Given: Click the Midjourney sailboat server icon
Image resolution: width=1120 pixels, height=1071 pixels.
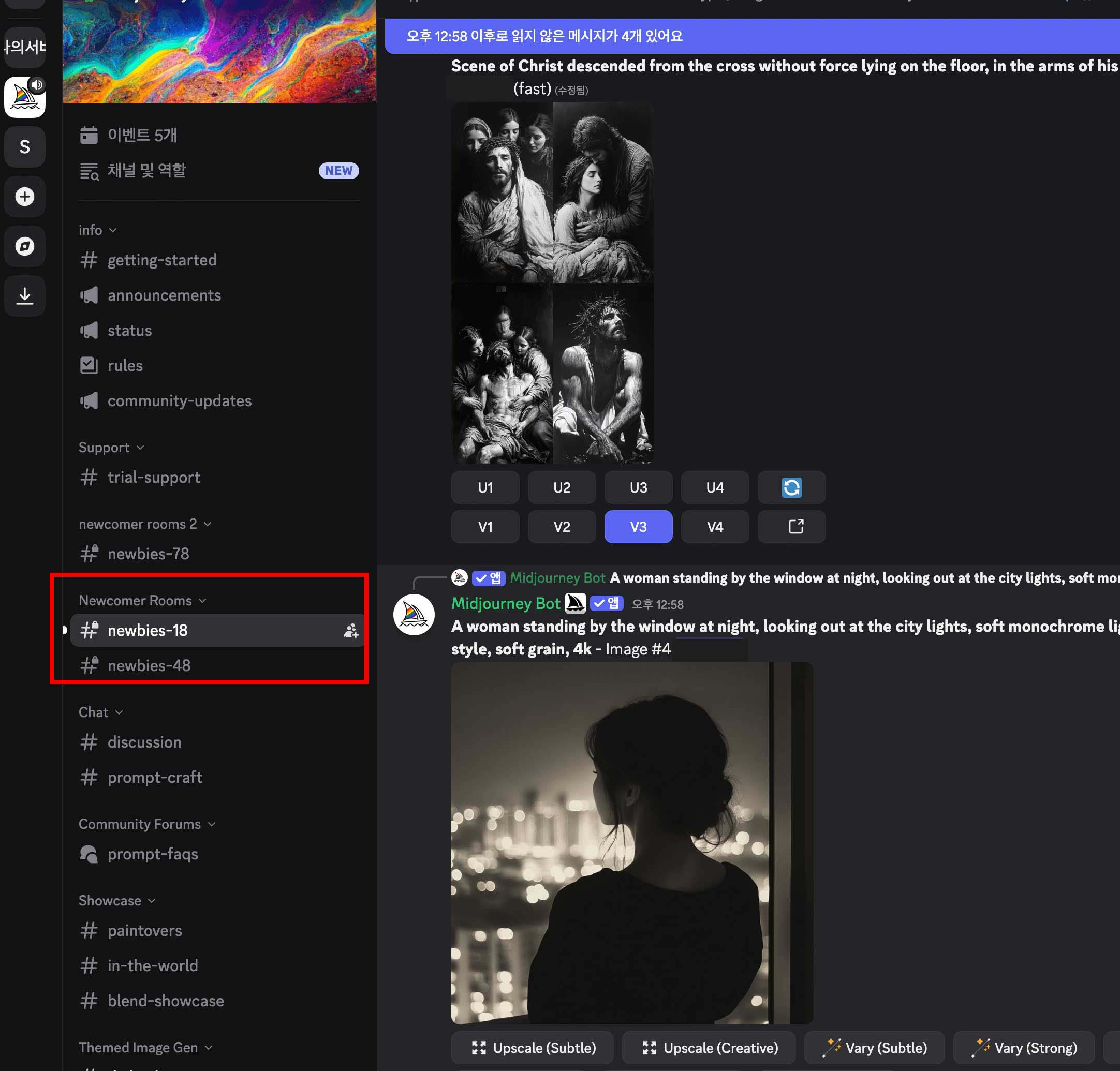Looking at the screenshot, I should click(24, 97).
